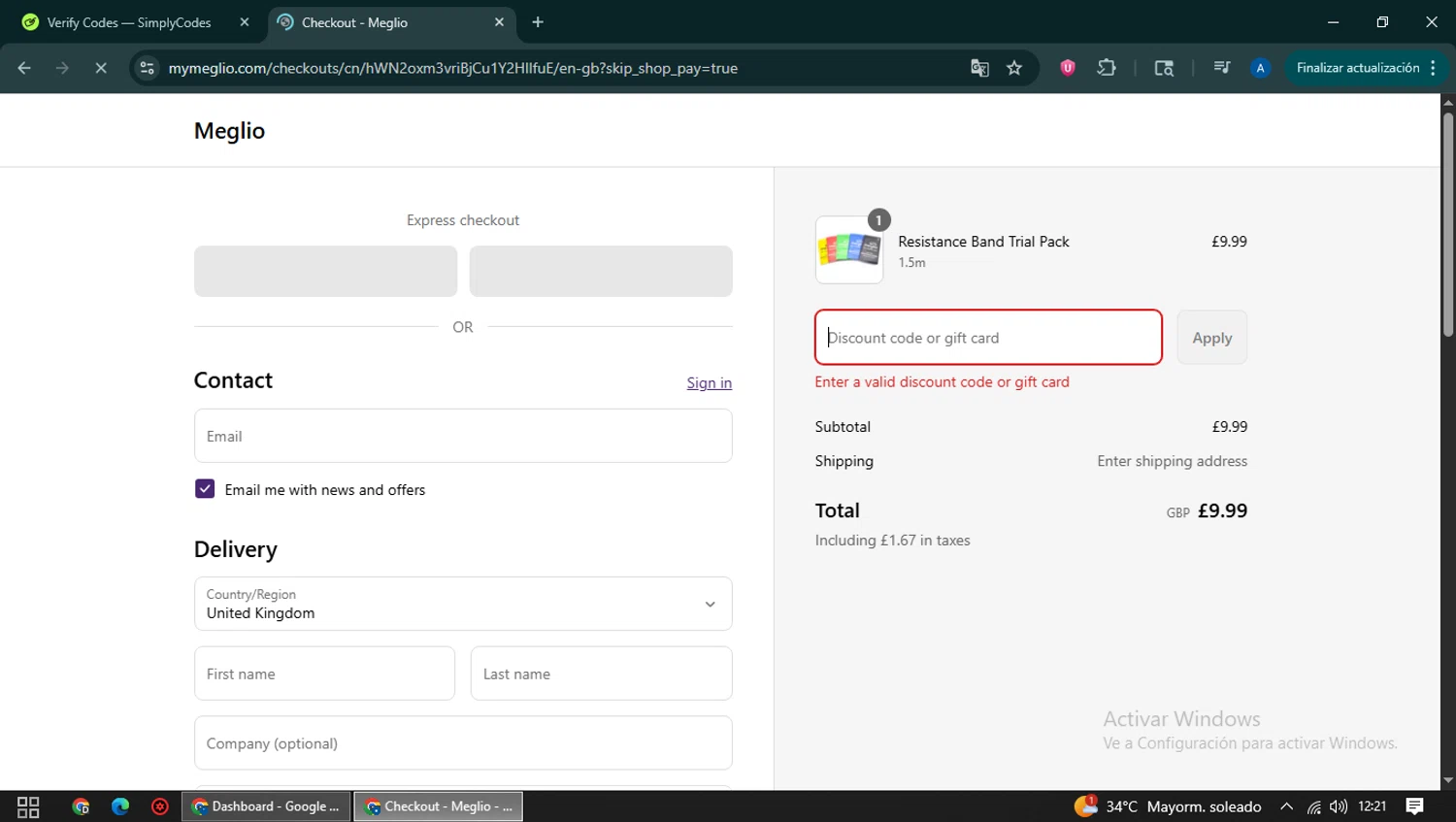Go back using the browser back arrow
This screenshot has width=1456, height=822.
tap(24, 68)
